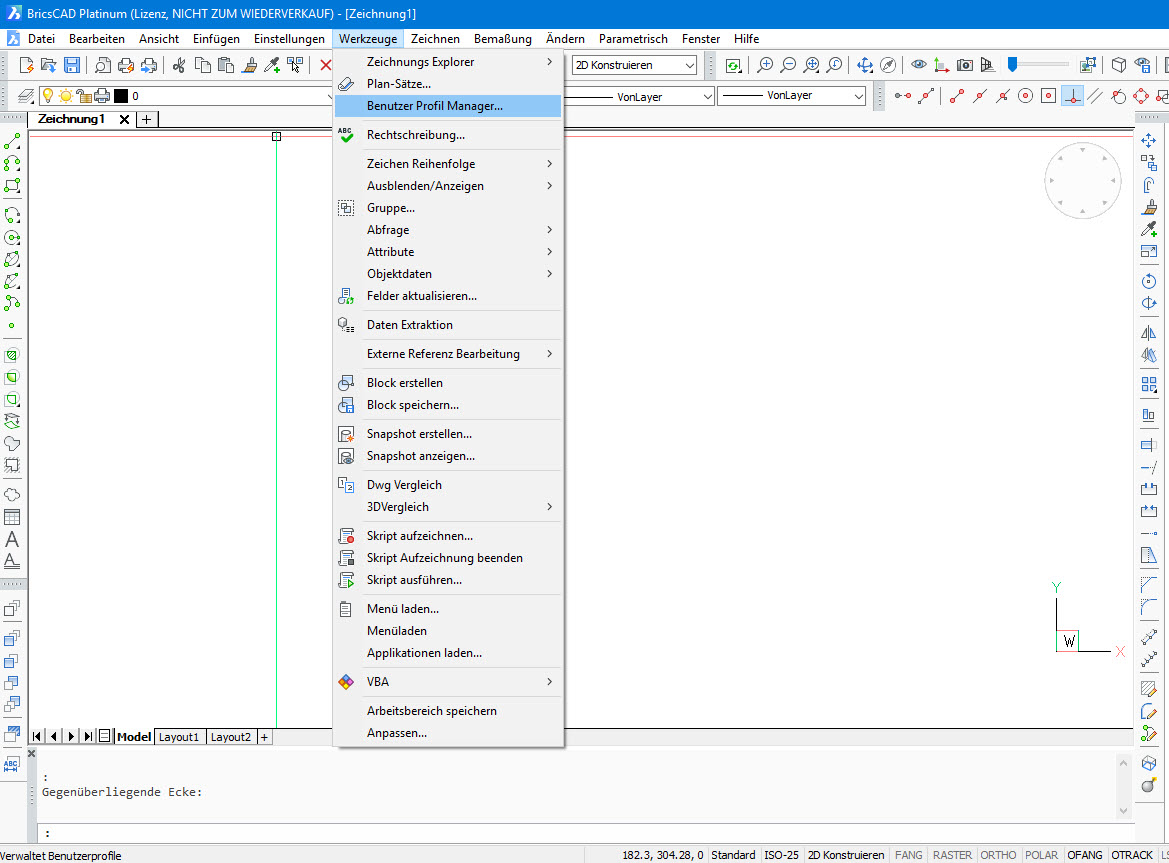The image size is (1169, 863).
Task: Switch to the Layout1 tab
Action: [179, 737]
